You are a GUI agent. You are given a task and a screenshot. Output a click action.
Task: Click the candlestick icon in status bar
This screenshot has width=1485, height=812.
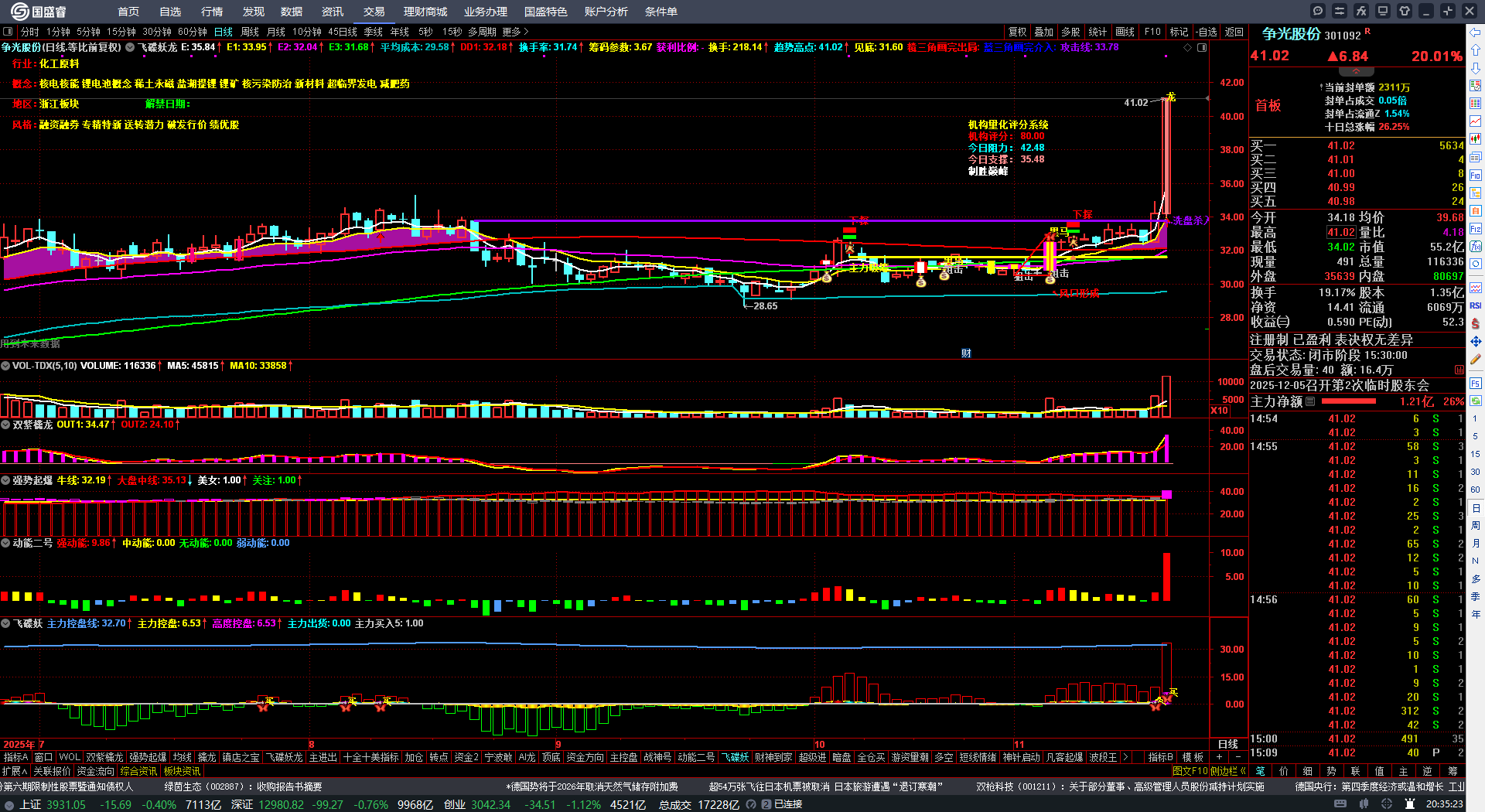point(1364,804)
